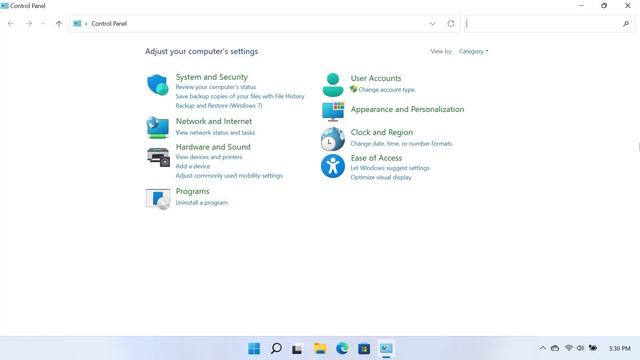This screenshot has height=360, width=640.
Task: Open System and Security heading link
Action: (211, 77)
